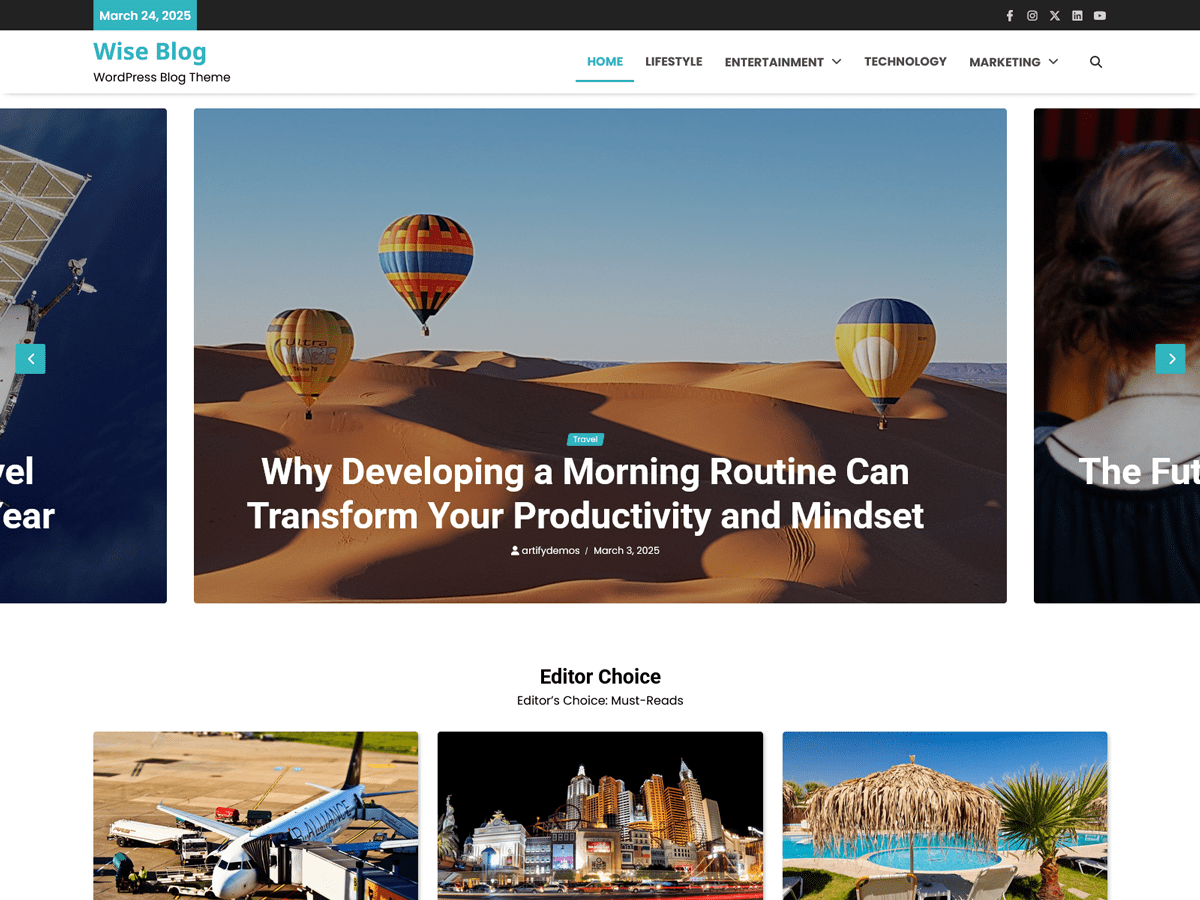
Task: Go back a slide with the left arrow
Action: click(30, 358)
